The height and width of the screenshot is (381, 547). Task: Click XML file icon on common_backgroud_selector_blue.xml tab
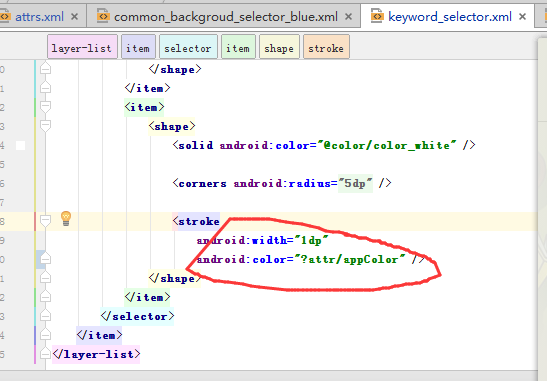point(103,16)
